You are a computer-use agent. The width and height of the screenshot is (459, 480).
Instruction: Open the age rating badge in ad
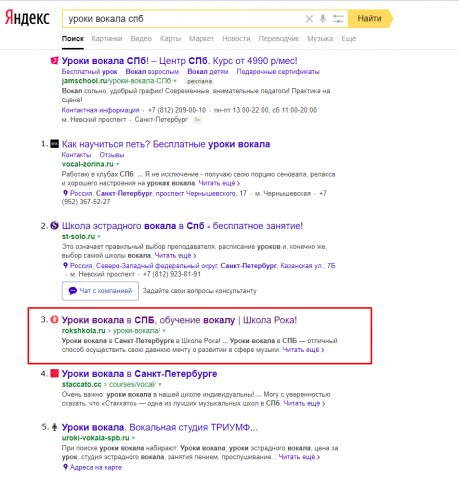pos(198,120)
